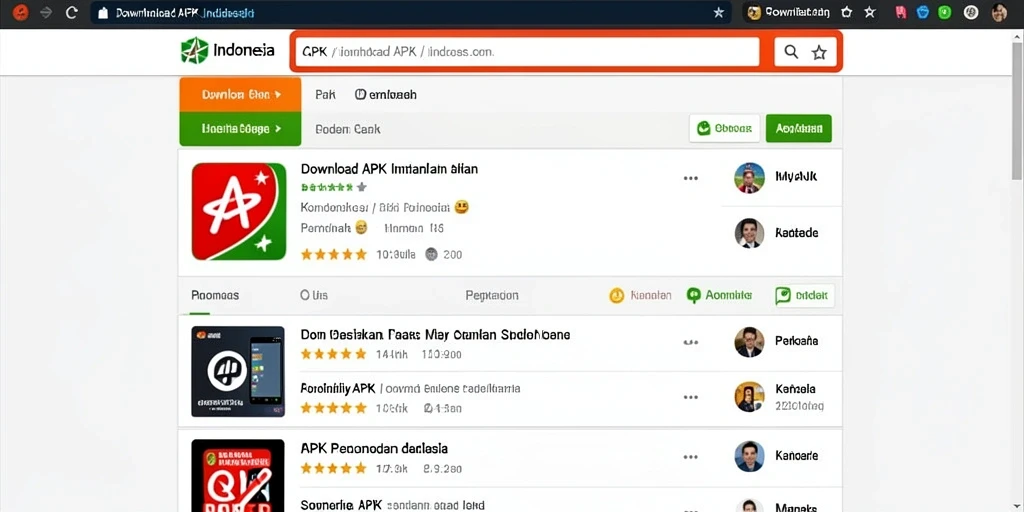Open options dots for APK Peconodan row
Screen dimensions: 1024x512
690,457
